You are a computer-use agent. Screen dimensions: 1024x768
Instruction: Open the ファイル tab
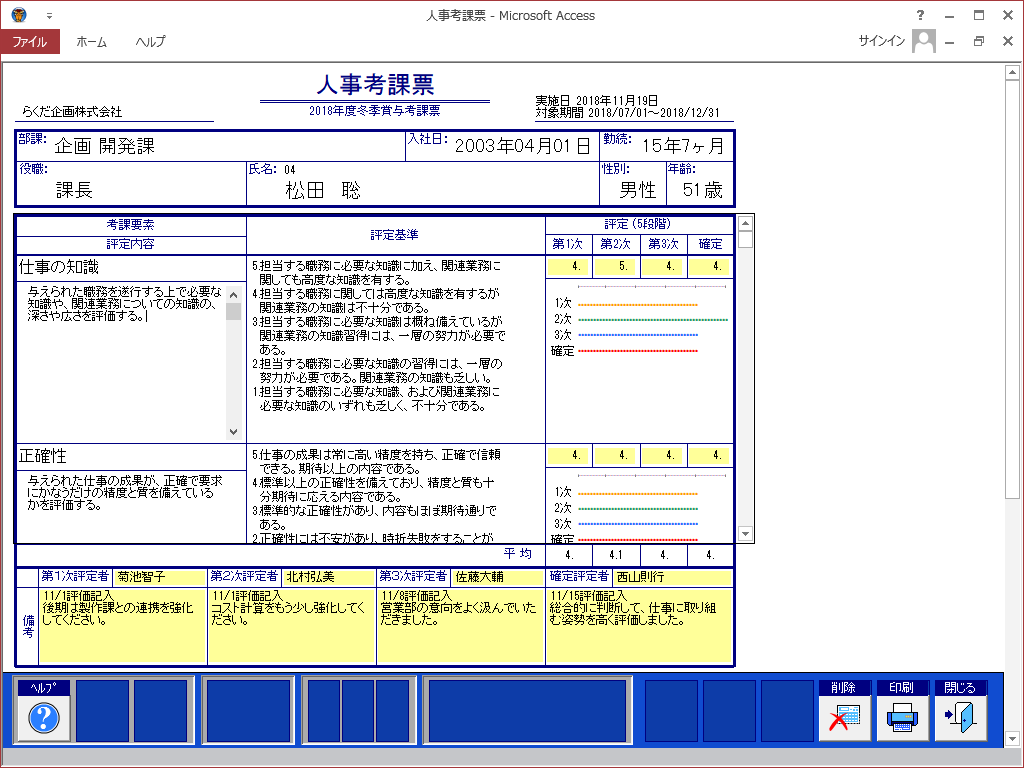[30, 42]
